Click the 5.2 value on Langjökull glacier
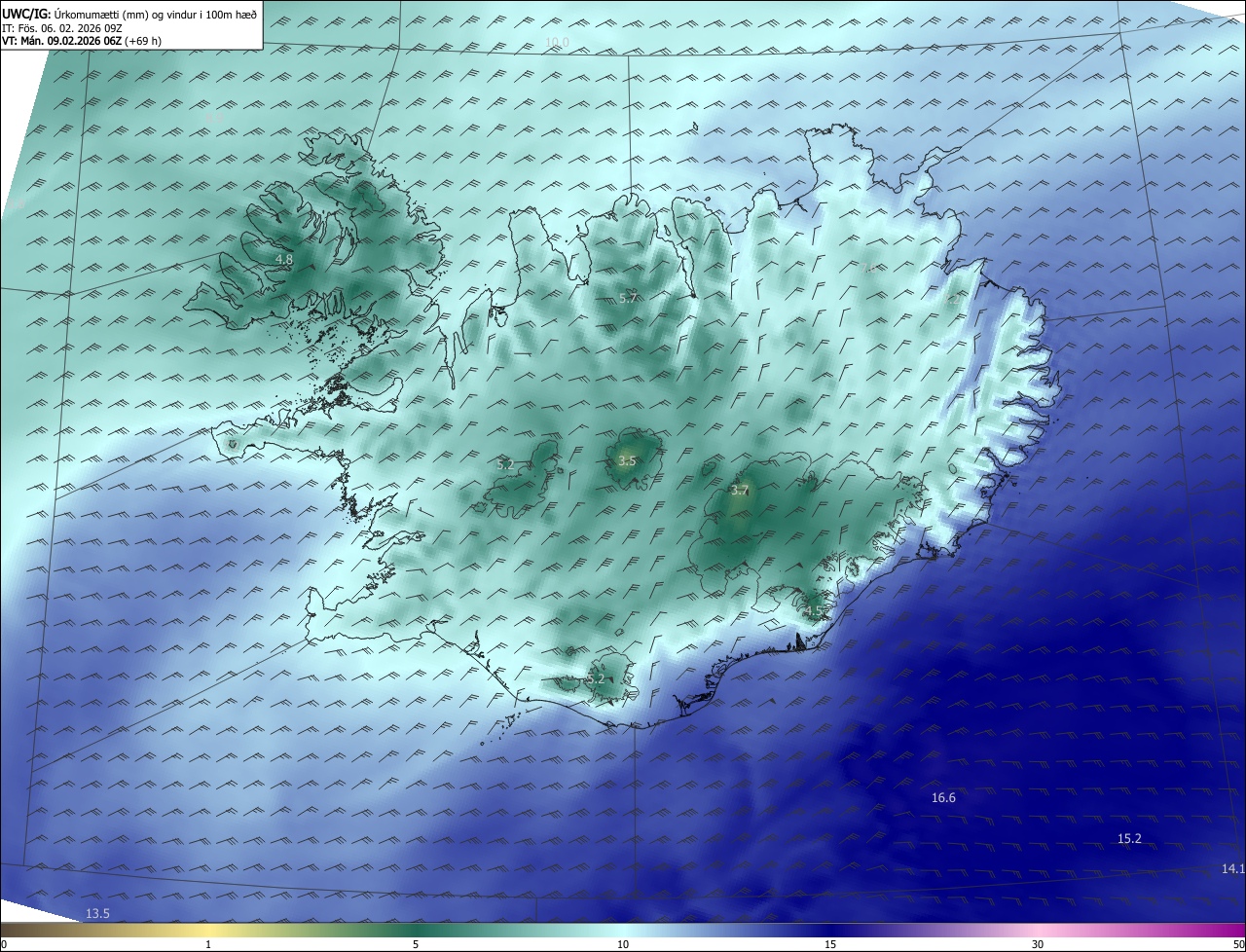 coord(505,465)
